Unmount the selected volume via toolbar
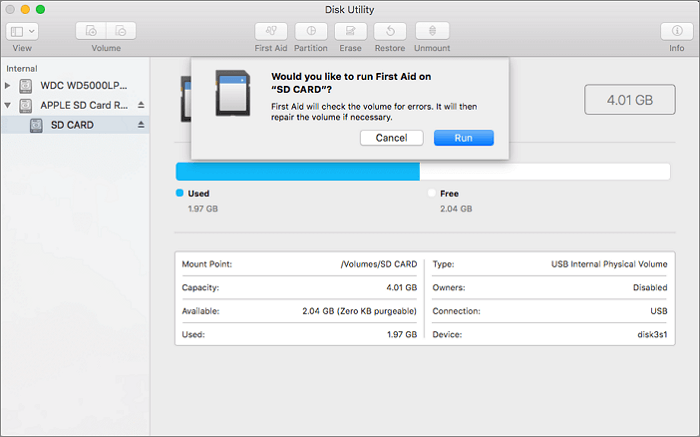700x437 pixels. click(432, 31)
